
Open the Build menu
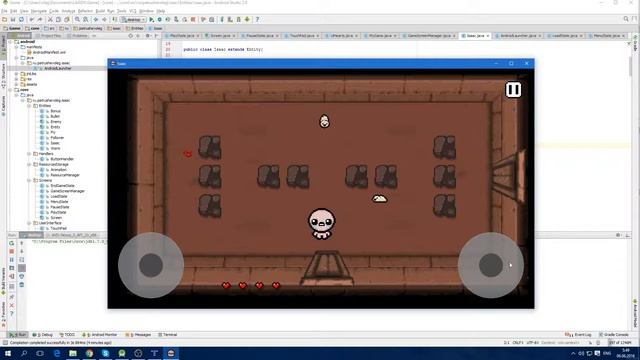100,11
